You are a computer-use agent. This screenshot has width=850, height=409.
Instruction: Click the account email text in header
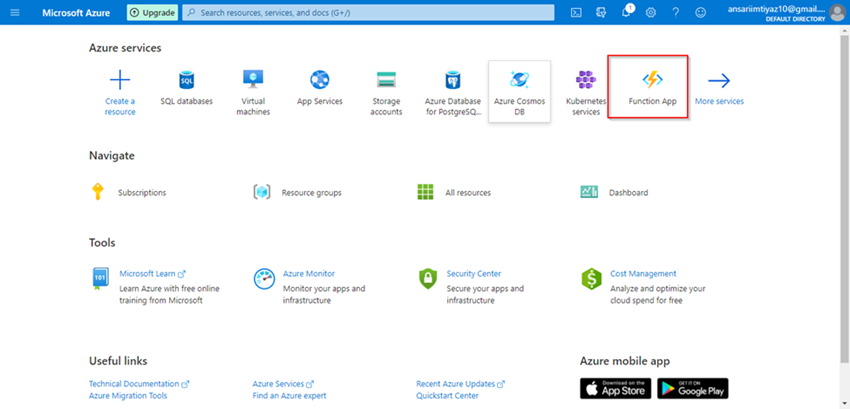click(x=776, y=9)
